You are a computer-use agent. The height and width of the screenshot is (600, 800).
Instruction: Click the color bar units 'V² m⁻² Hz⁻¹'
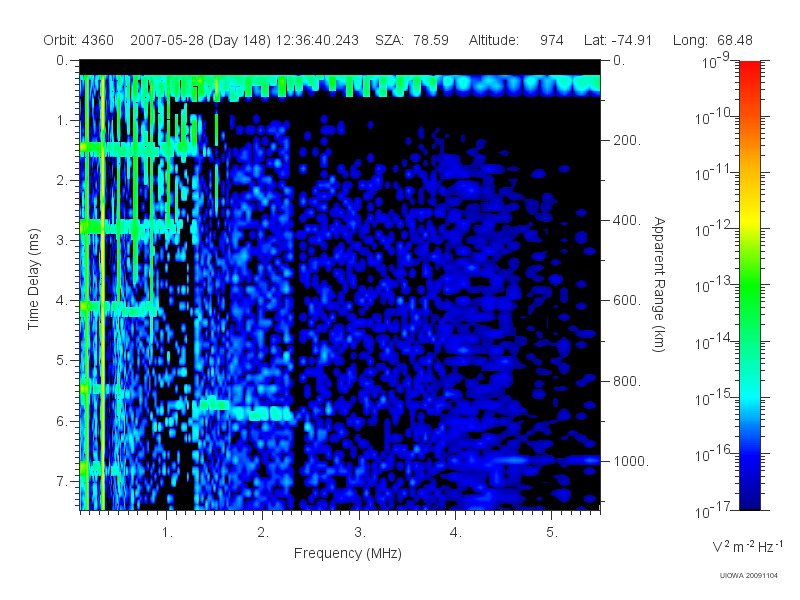747,546
